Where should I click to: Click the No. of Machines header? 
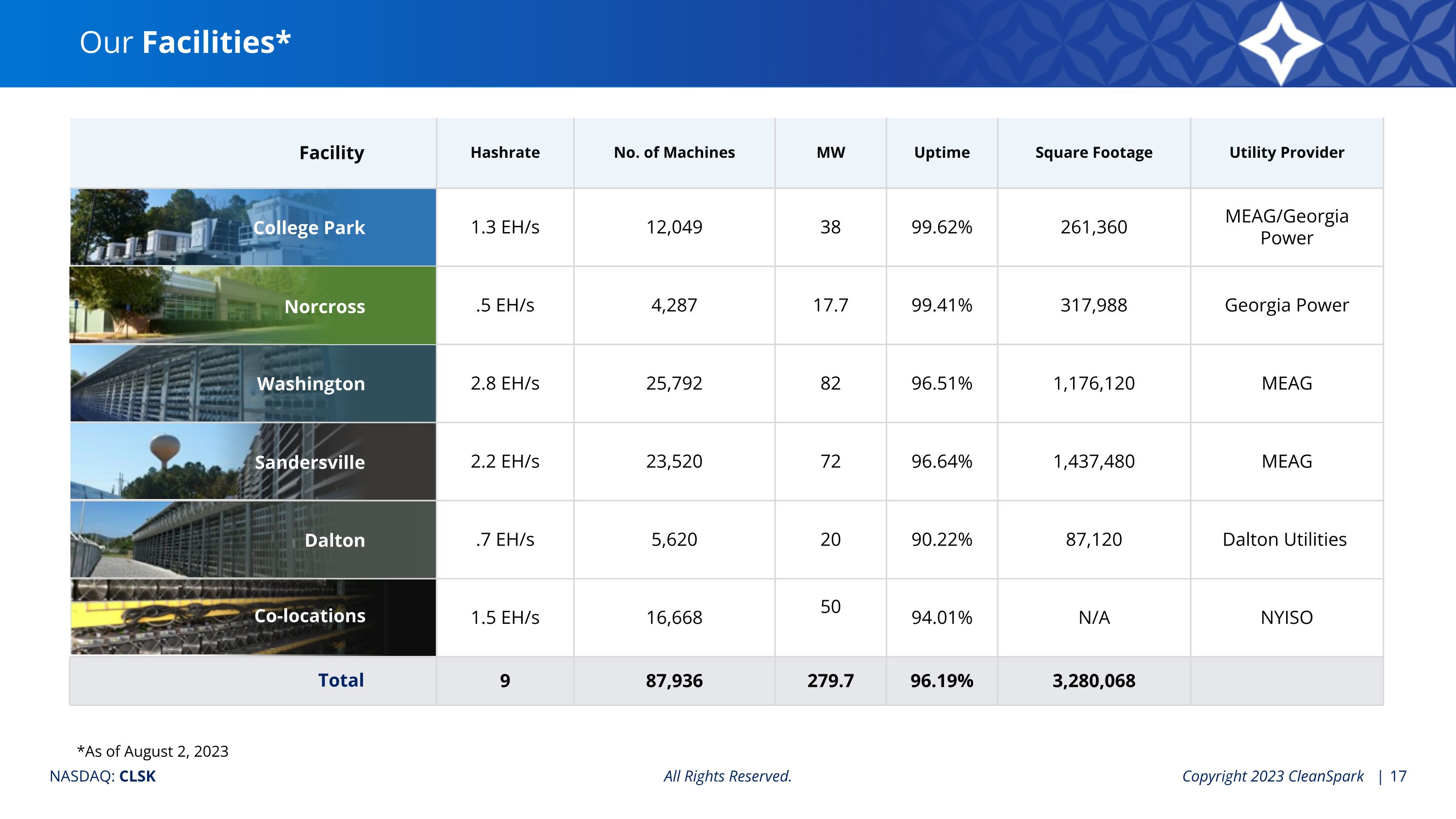click(x=674, y=152)
